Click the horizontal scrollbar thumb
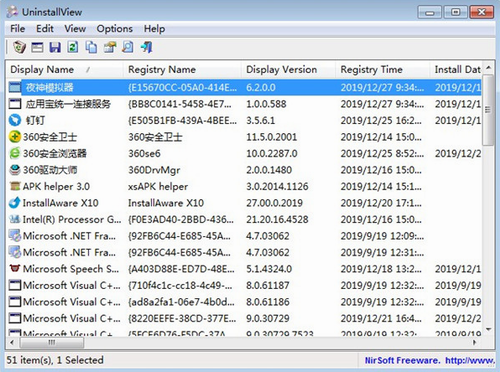Image resolution: width=500 pixels, height=372 pixels. [52, 342]
